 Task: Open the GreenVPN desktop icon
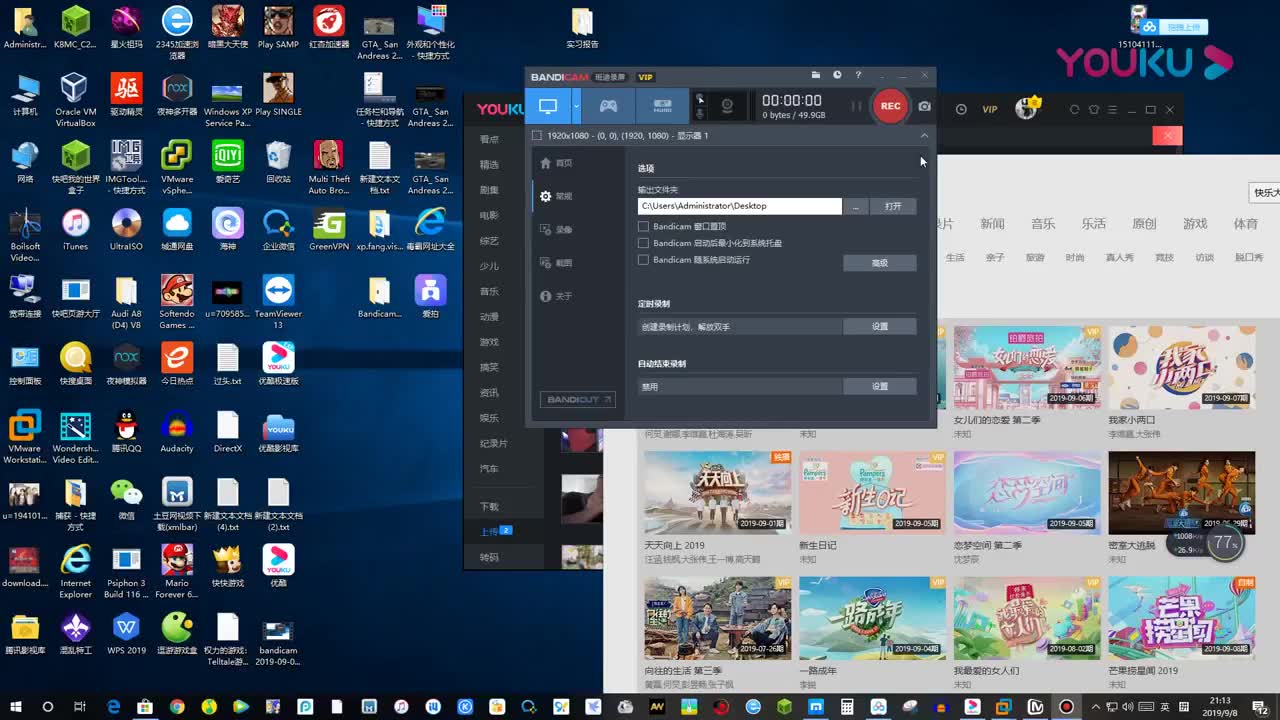(329, 229)
